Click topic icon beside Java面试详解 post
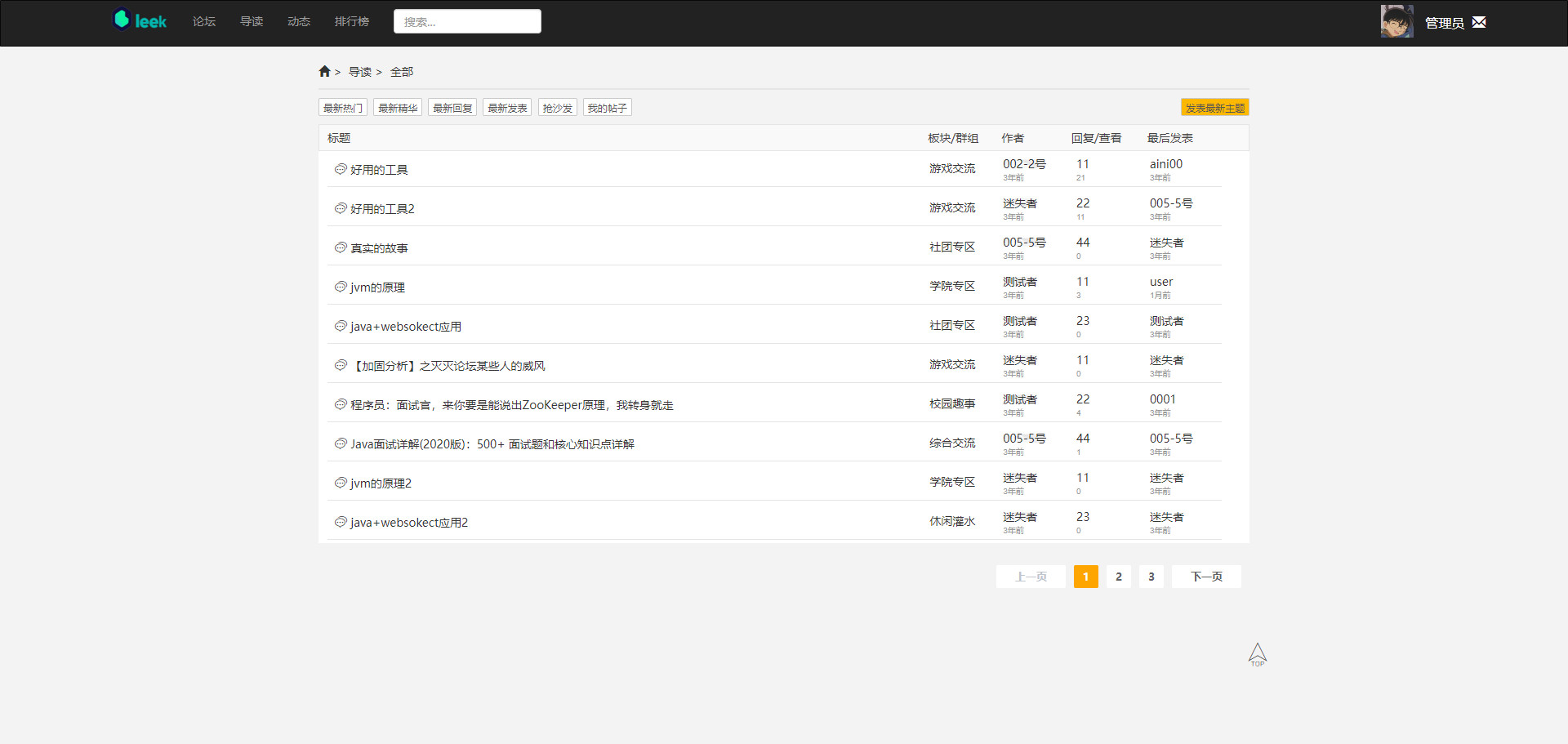Viewport: 1568px width, 744px height. (x=341, y=443)
